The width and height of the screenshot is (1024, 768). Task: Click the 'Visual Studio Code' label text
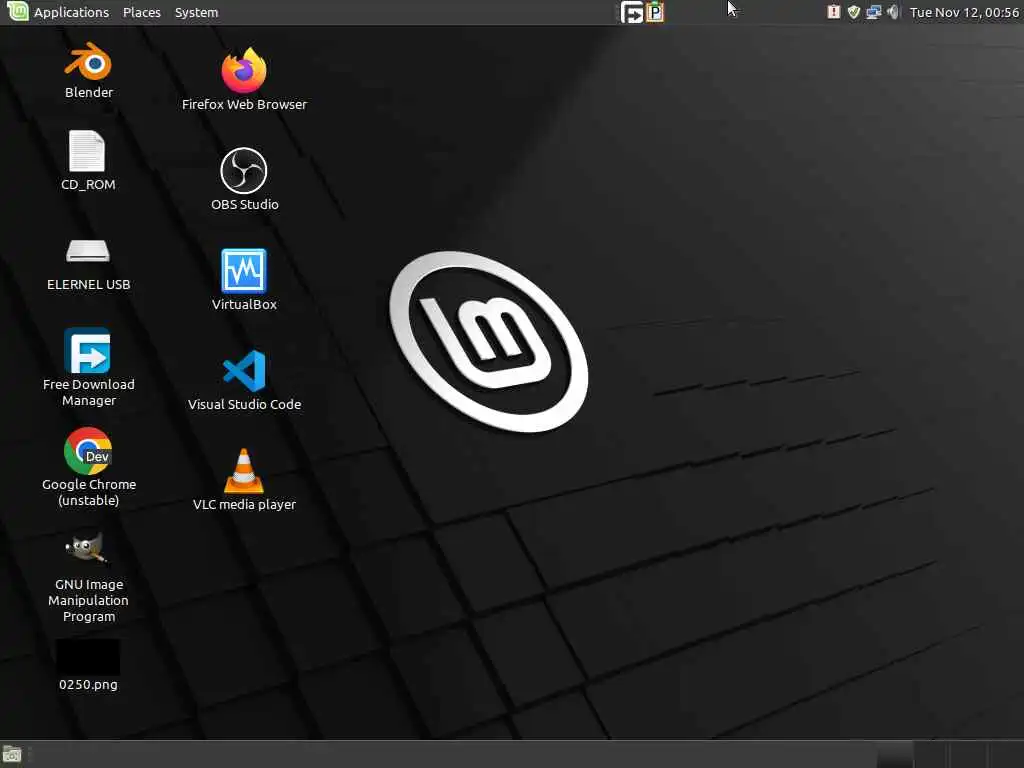244,404
